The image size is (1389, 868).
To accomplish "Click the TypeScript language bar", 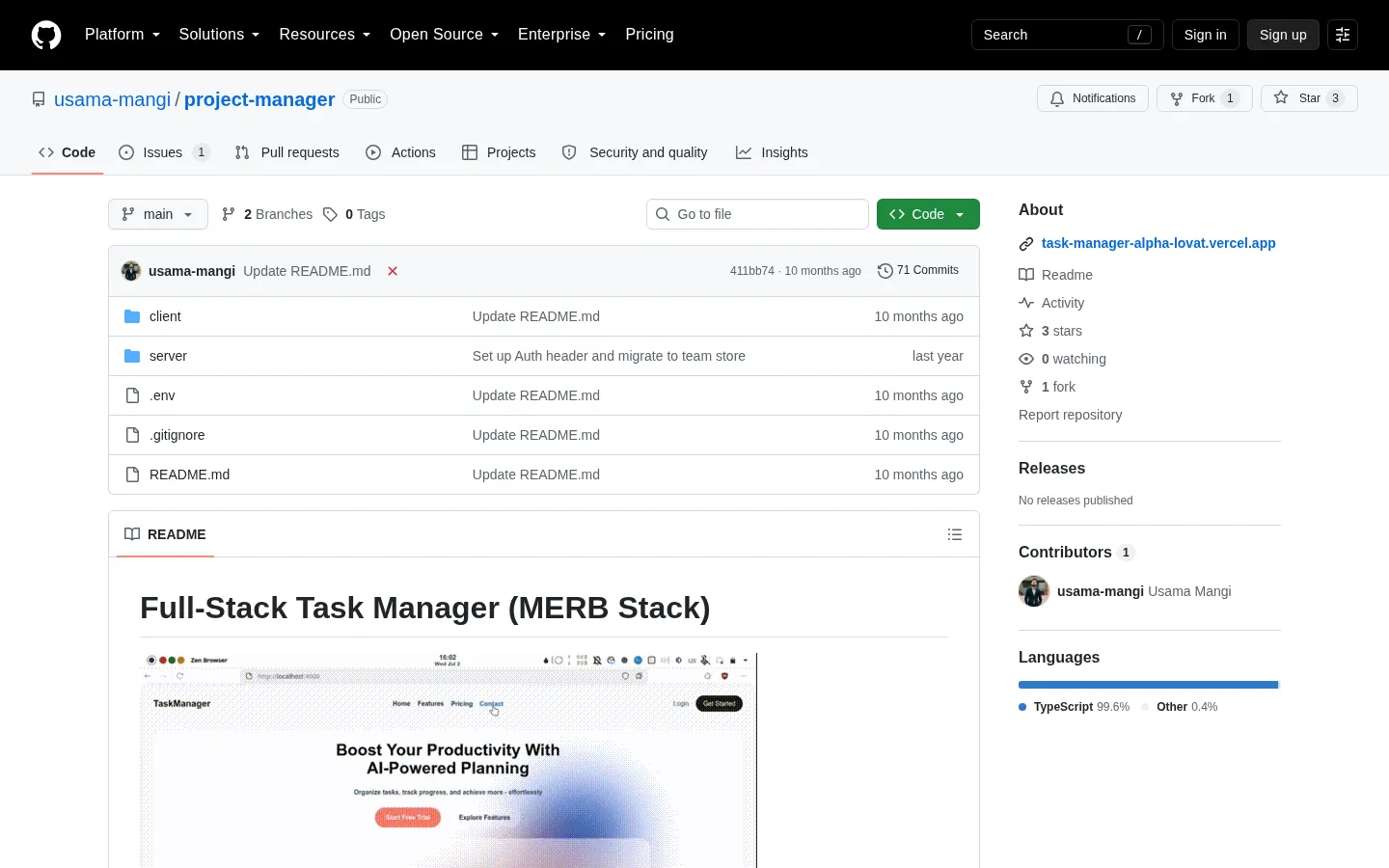I will 1148,685.
